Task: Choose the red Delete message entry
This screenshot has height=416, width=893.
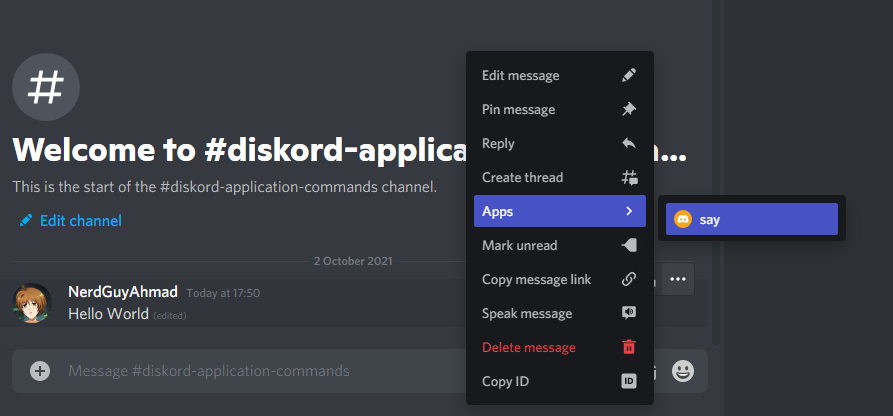Action: pos(560,347)
